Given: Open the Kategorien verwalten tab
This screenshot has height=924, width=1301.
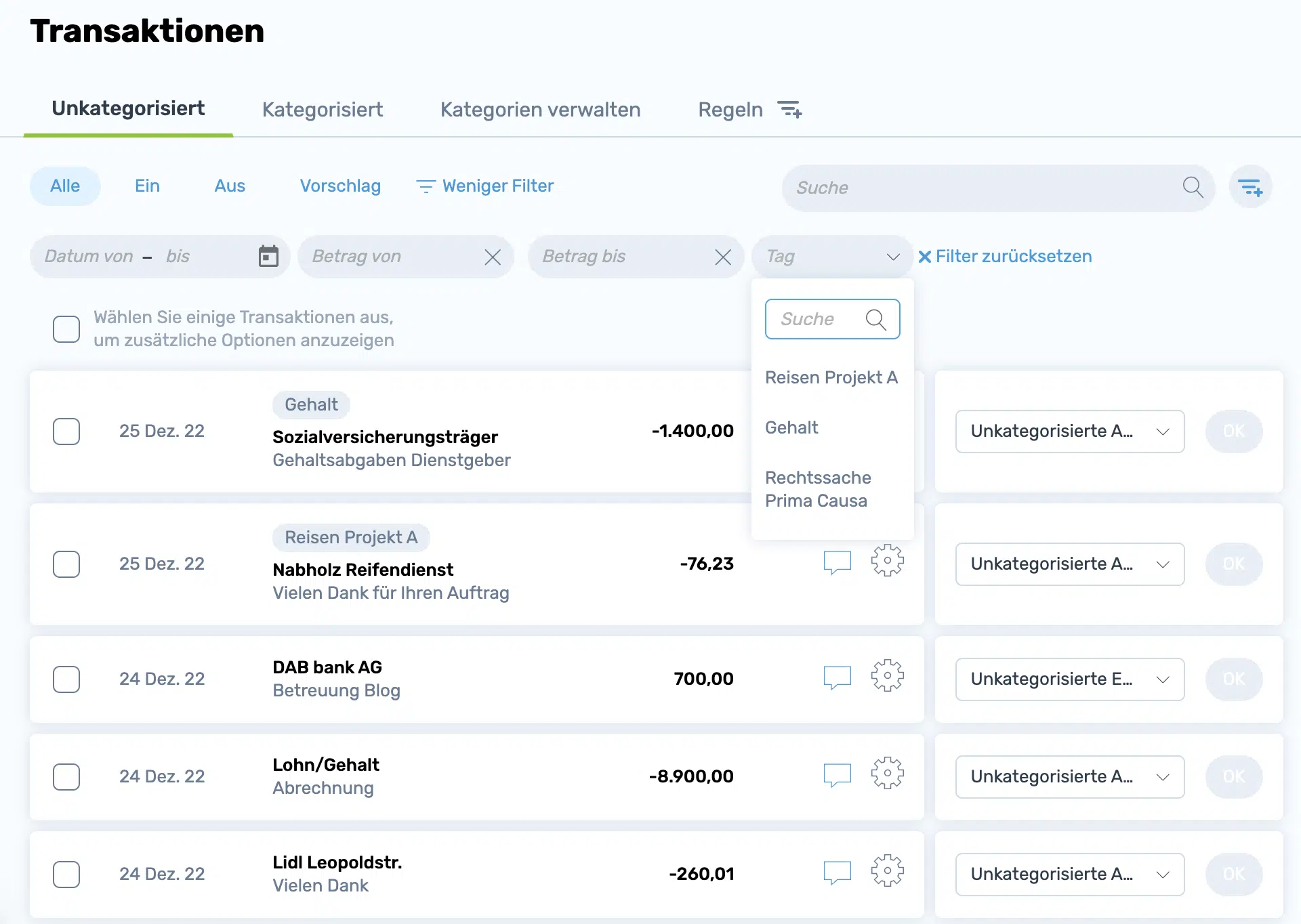Looking at the screenshot, I should [x=540, y=110].
